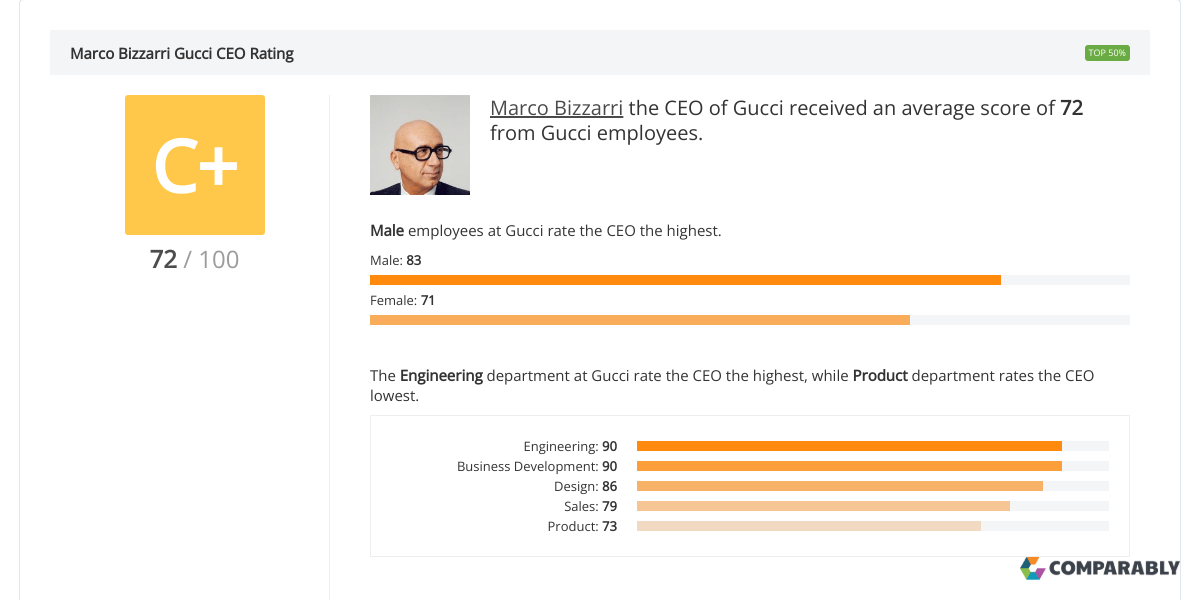1200x600 pixels.
Task: Click the Female: 71 label
Action: click(x=402, y=300)
